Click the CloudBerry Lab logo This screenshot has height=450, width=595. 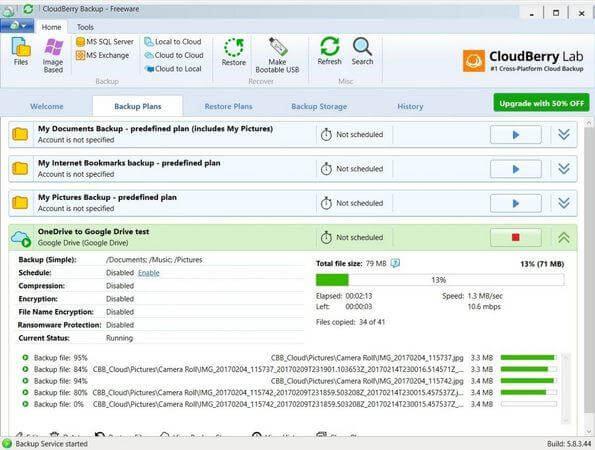pos(523,61)
